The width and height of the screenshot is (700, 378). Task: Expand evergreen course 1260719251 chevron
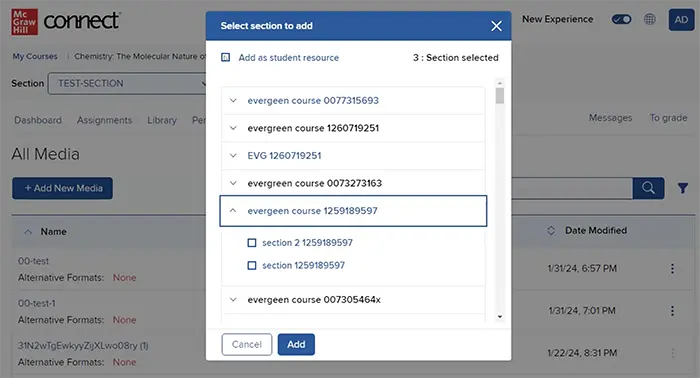click(x=233, y=128)
